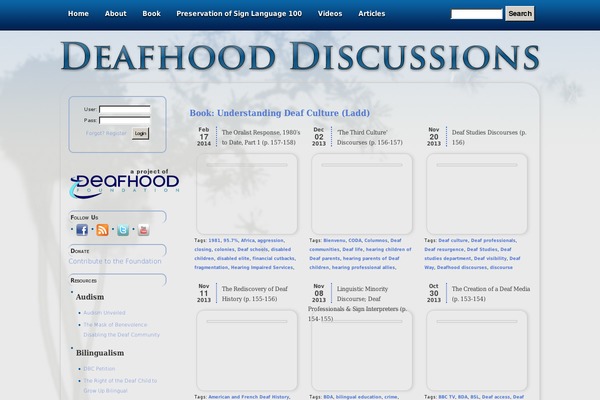The height and width of the screenshot is (400, 600).
Task: Open the Audism Unveiled resource link
Action: click(x=104, y=313)
